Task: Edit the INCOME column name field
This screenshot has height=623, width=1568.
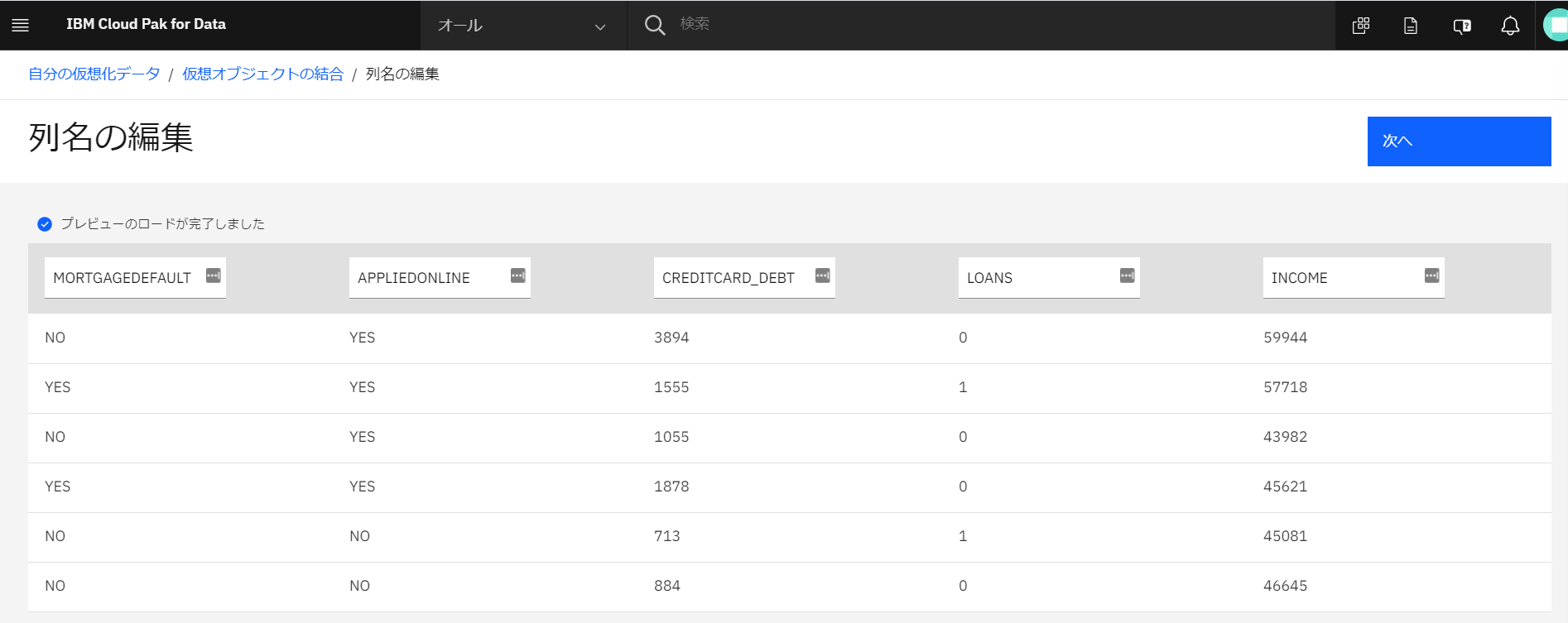Action: pyautogui.click(x=1354, y=278)
